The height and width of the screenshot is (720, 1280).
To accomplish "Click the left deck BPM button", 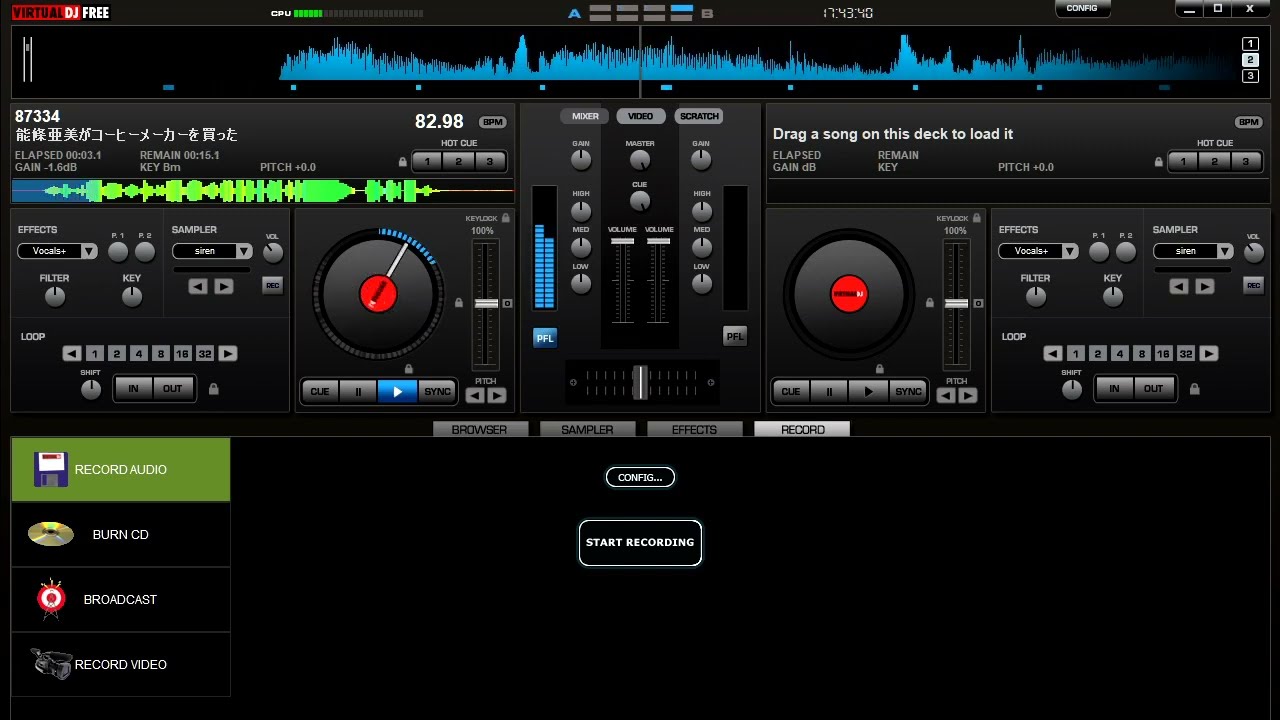I will [492, 122].
